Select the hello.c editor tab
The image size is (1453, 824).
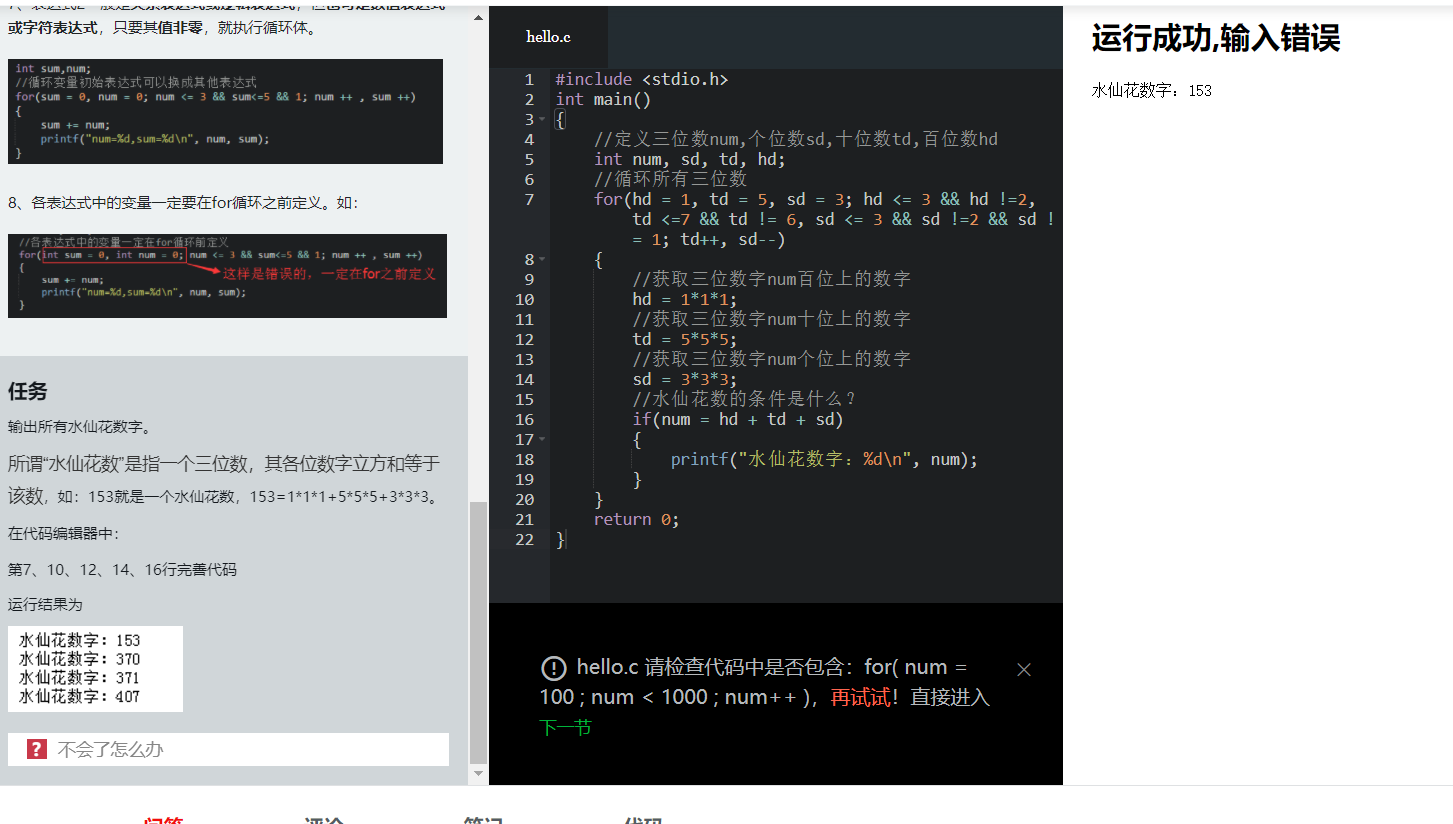click(548, 37)
